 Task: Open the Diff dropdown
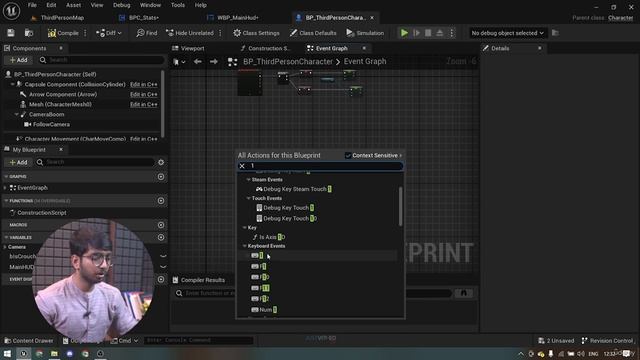coord(109,33)
